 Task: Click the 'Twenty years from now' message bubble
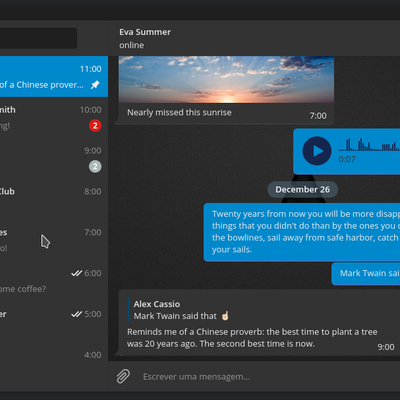pyautogui.click(x=302, y=232)
